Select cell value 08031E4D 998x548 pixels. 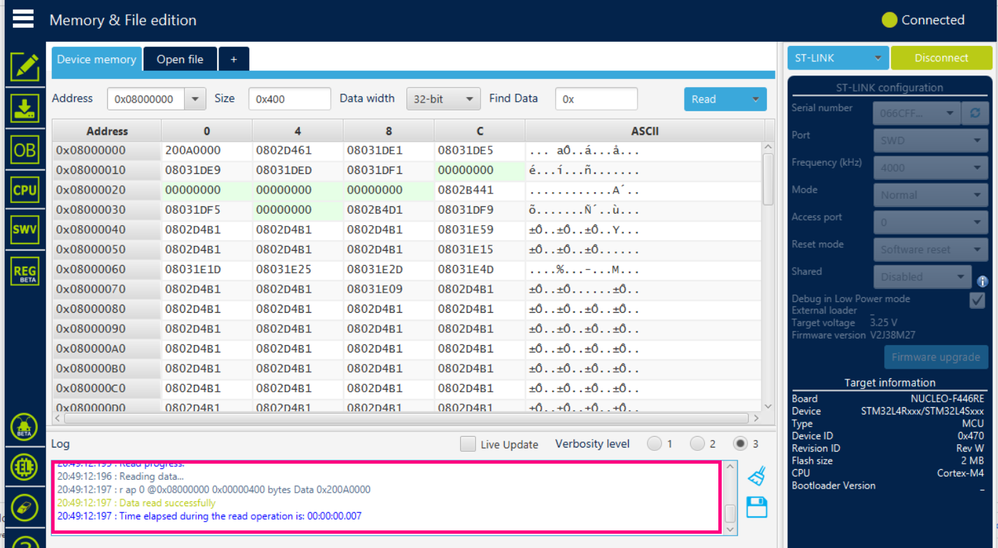coord(479,269)
